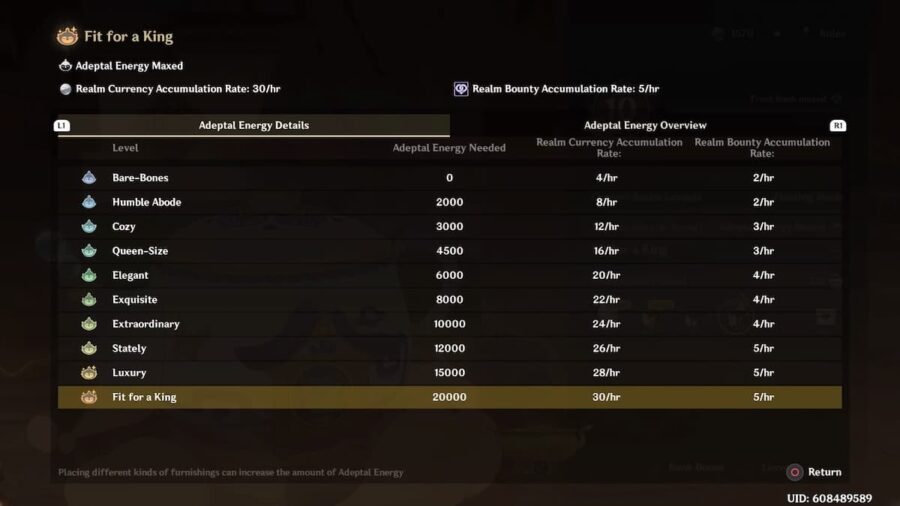Select the Stately level row

[x=449, y=348]
